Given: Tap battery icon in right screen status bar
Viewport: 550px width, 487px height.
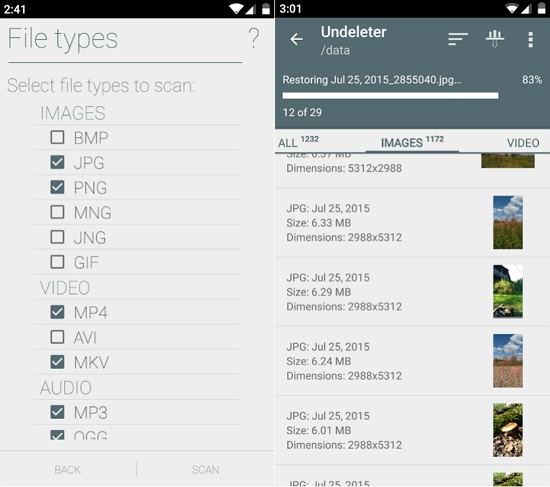Looking at the screenshot, I should click(x=542, y=9).
